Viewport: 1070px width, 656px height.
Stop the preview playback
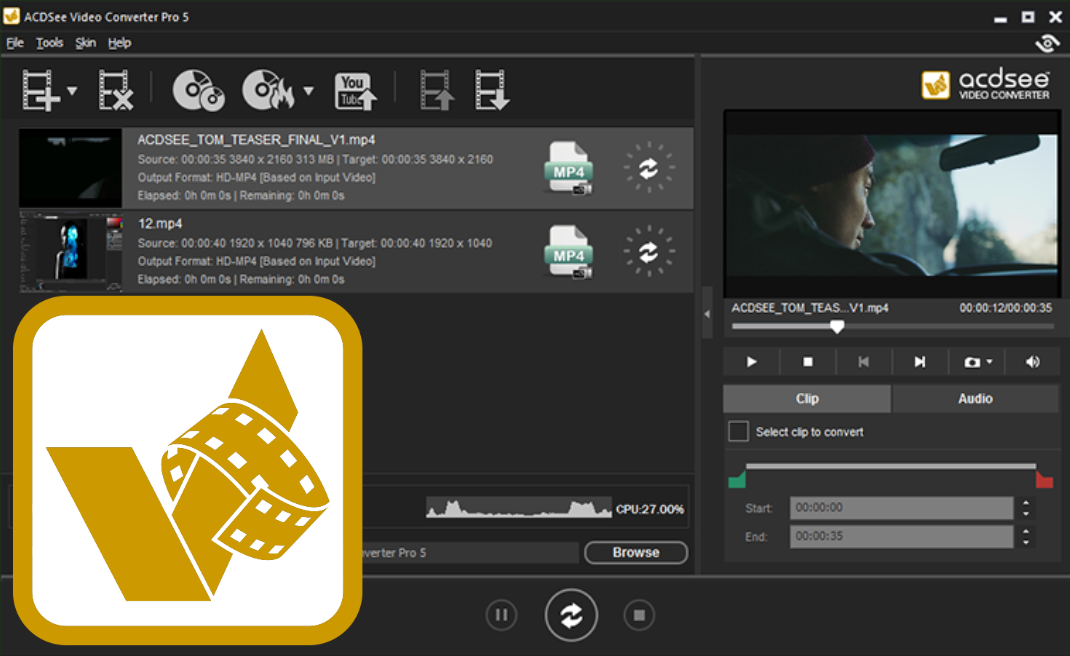pyautogui.click(x=808, y=362)
